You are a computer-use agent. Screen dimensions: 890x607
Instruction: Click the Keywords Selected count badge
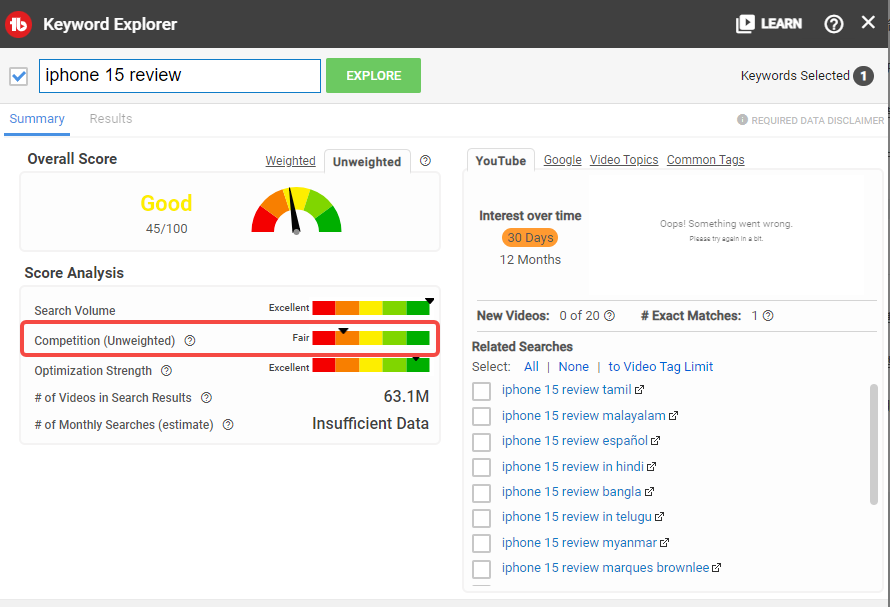click(863, 76)
